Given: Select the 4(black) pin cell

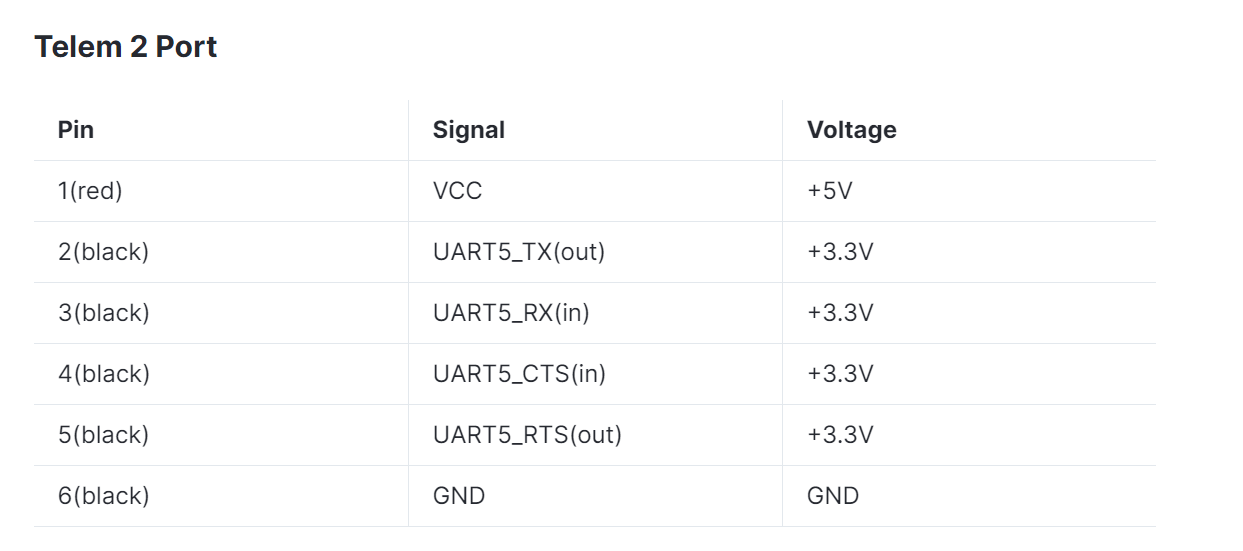Looking at the screenshot, I should click(x=103, y=374).
